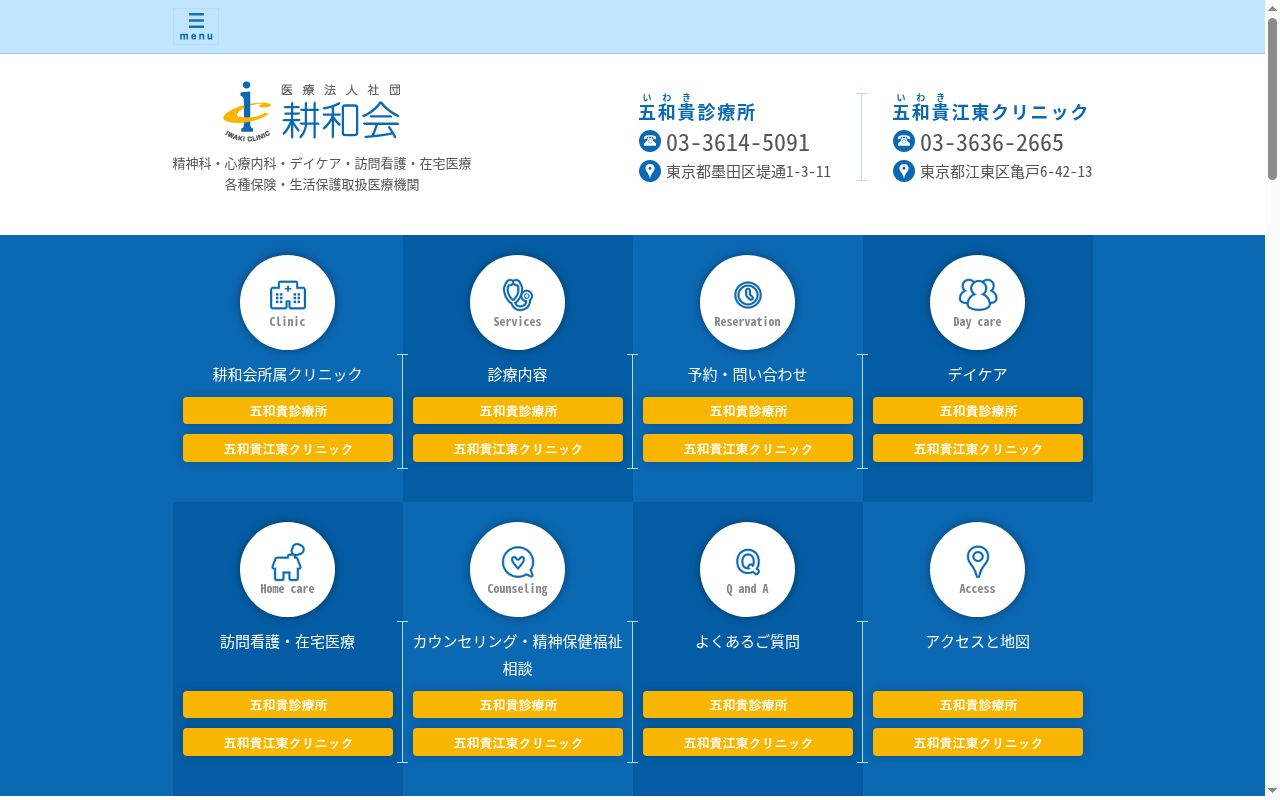
Task: Open 五和貴診療所 under デイケア
Action: point(978,411)
